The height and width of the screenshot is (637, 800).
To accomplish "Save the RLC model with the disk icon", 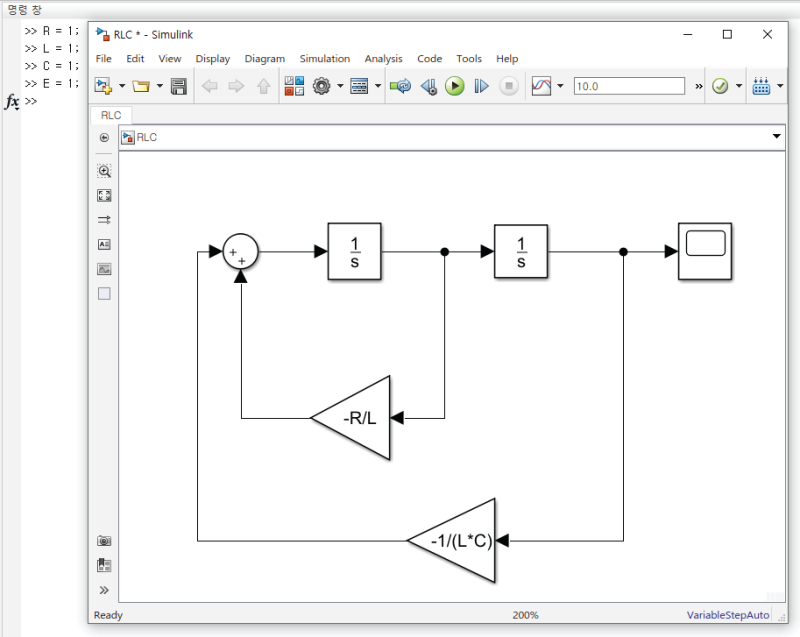I will pyautogui.click(x=179, y=85).
